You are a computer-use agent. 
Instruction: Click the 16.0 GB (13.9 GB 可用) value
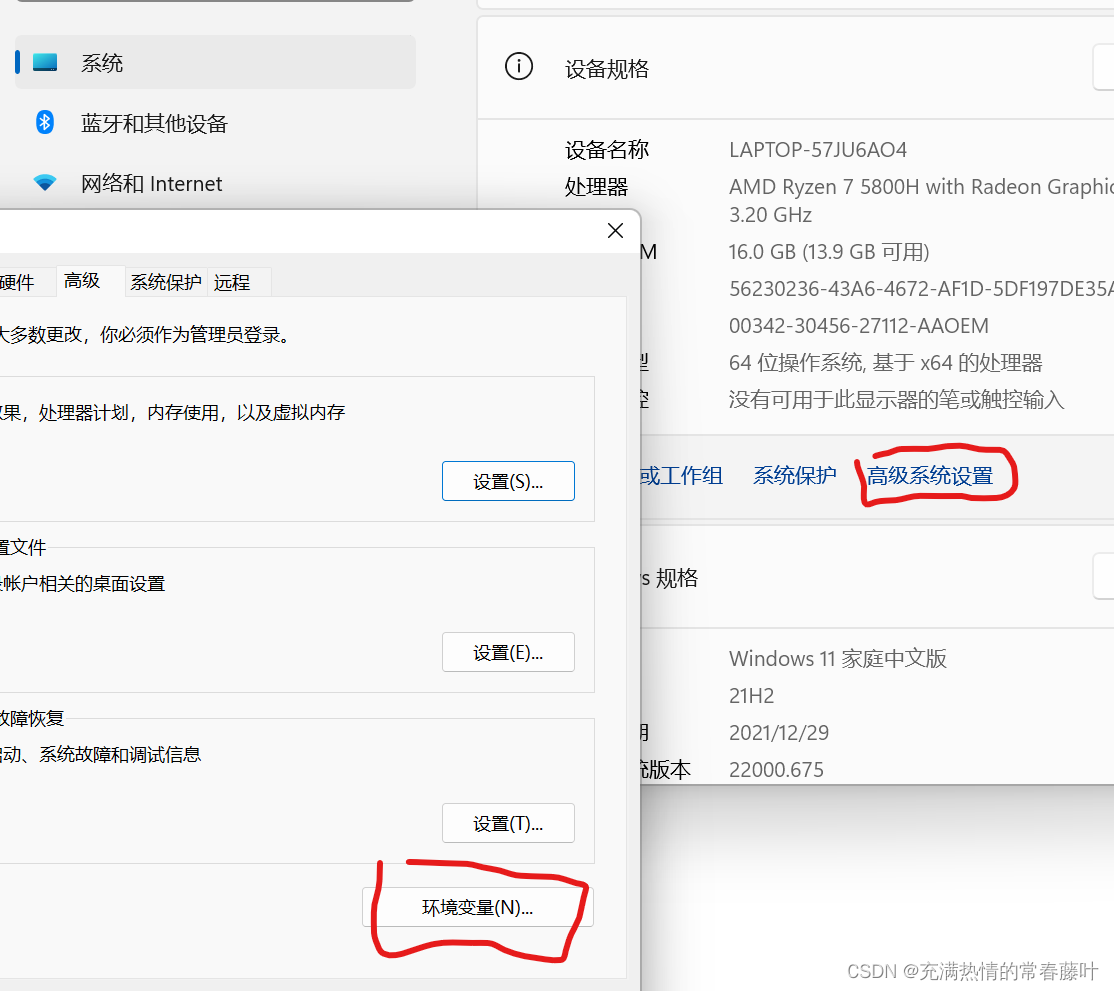[x=829, y=252]
